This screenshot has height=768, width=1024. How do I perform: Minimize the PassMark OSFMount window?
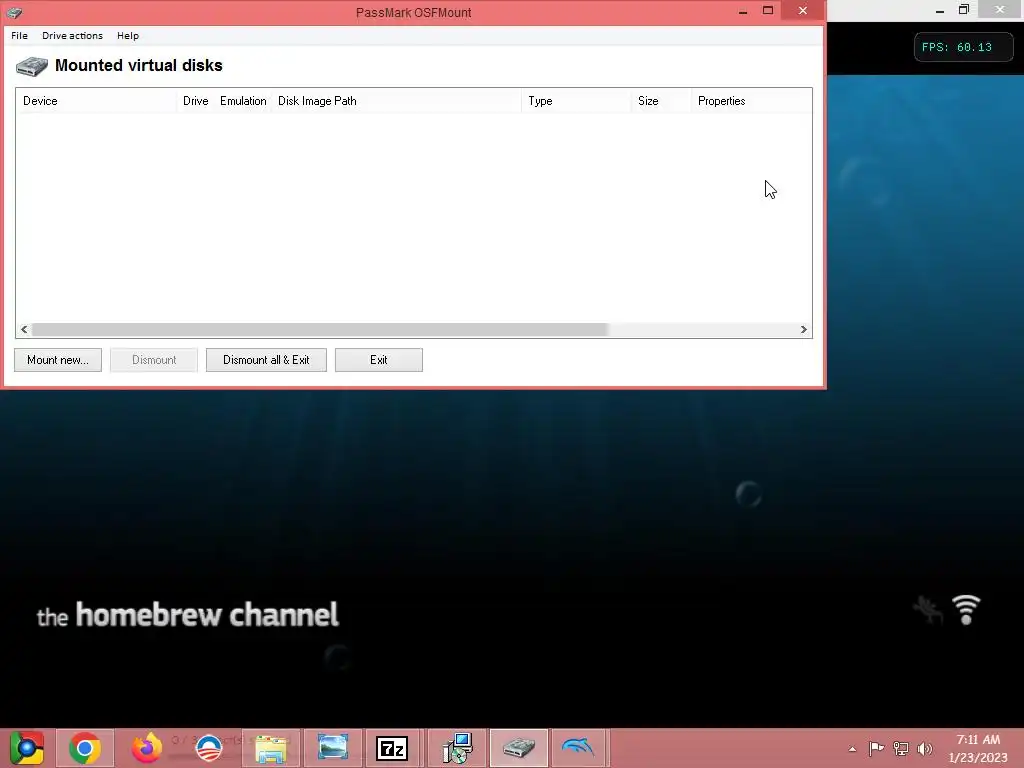[743, 10]
